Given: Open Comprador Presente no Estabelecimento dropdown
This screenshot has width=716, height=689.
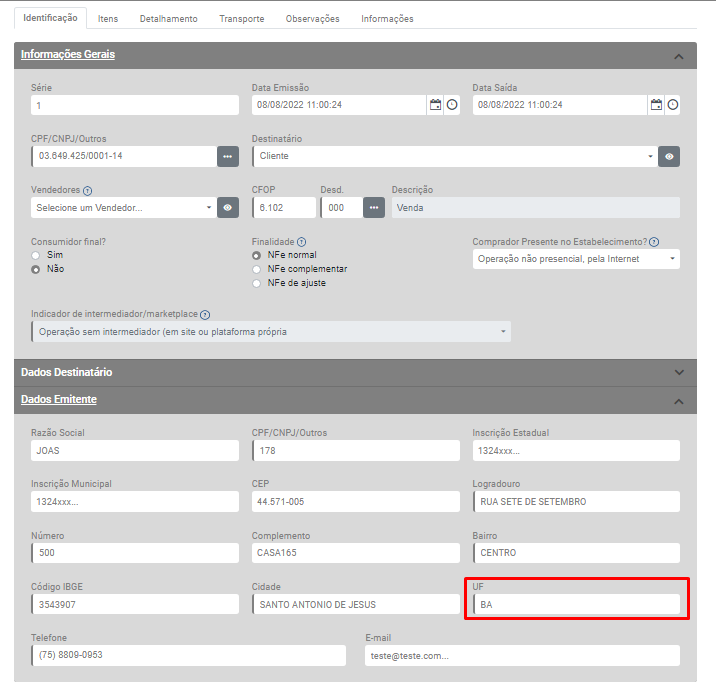Looking at the screenshot, I should pyautogui.click(x=575, y=259).
